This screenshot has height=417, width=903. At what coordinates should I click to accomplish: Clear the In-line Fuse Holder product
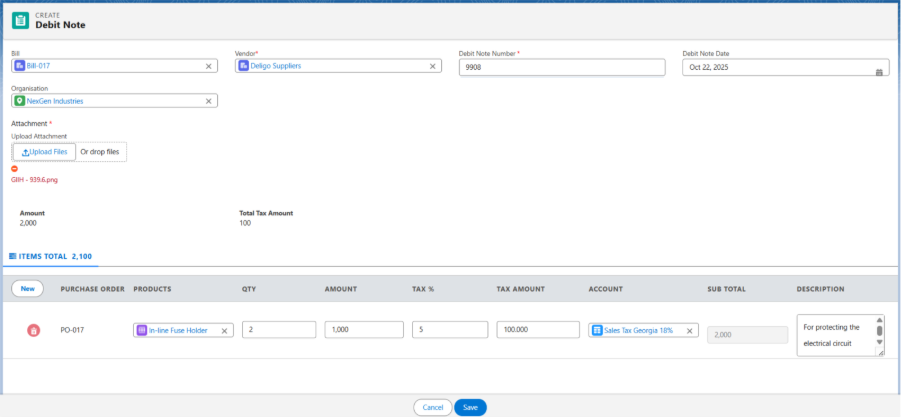coord(224,330)
